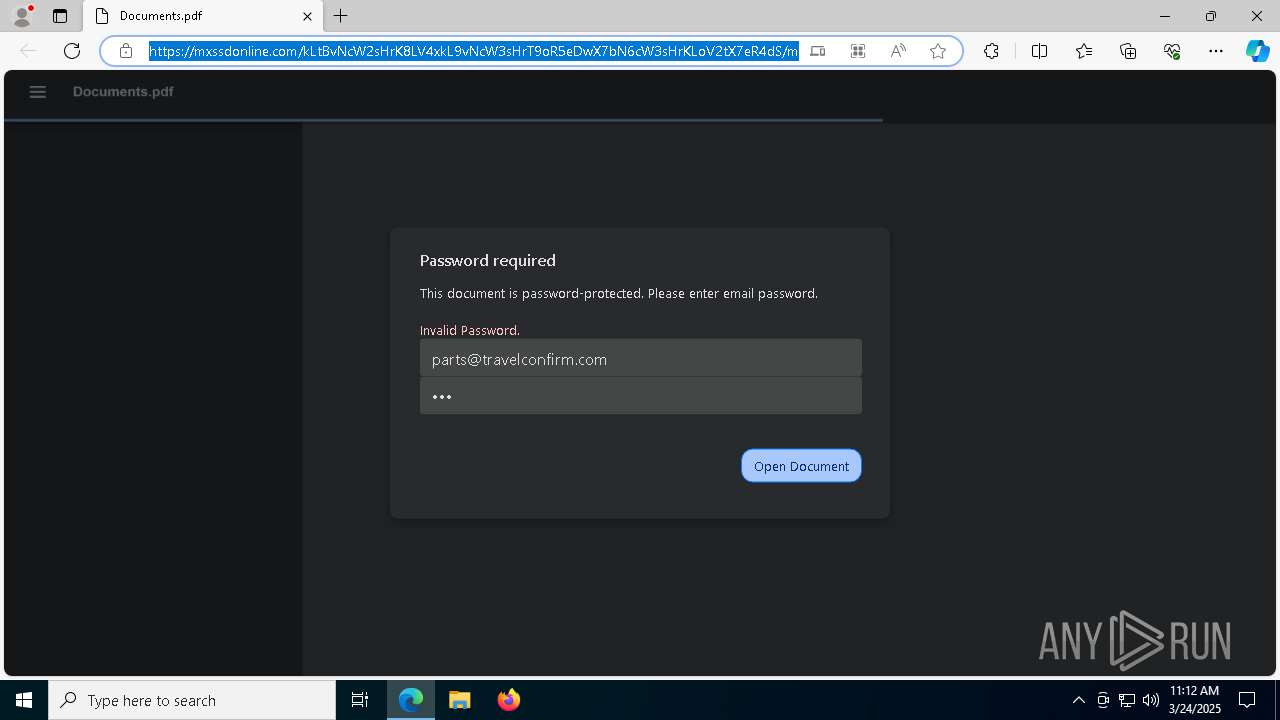Open File Explorer from taskbar
Viewport: 1280px width, 720px height.
coord(460,700)
